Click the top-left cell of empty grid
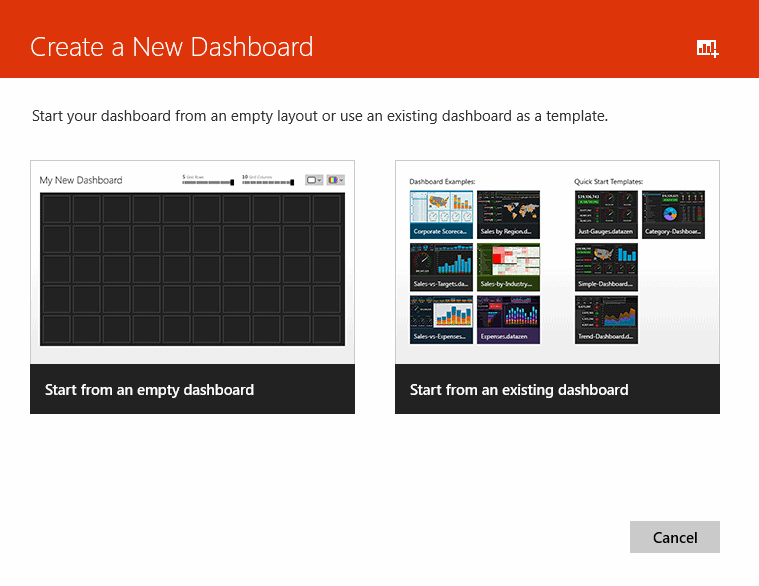Screen dimensions: 759x586 pos(56,209)
